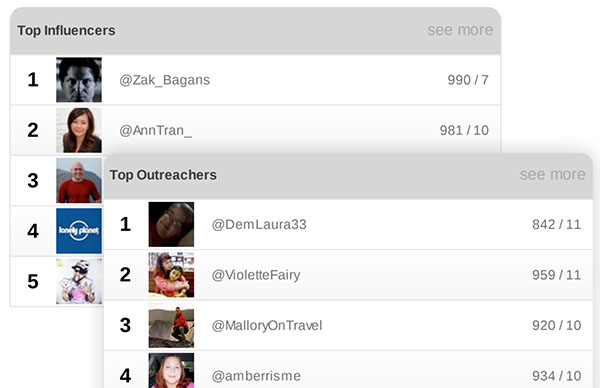Click AnnTran_ profile picture
This screenshot has height=388, width=600.
point(79,130)
